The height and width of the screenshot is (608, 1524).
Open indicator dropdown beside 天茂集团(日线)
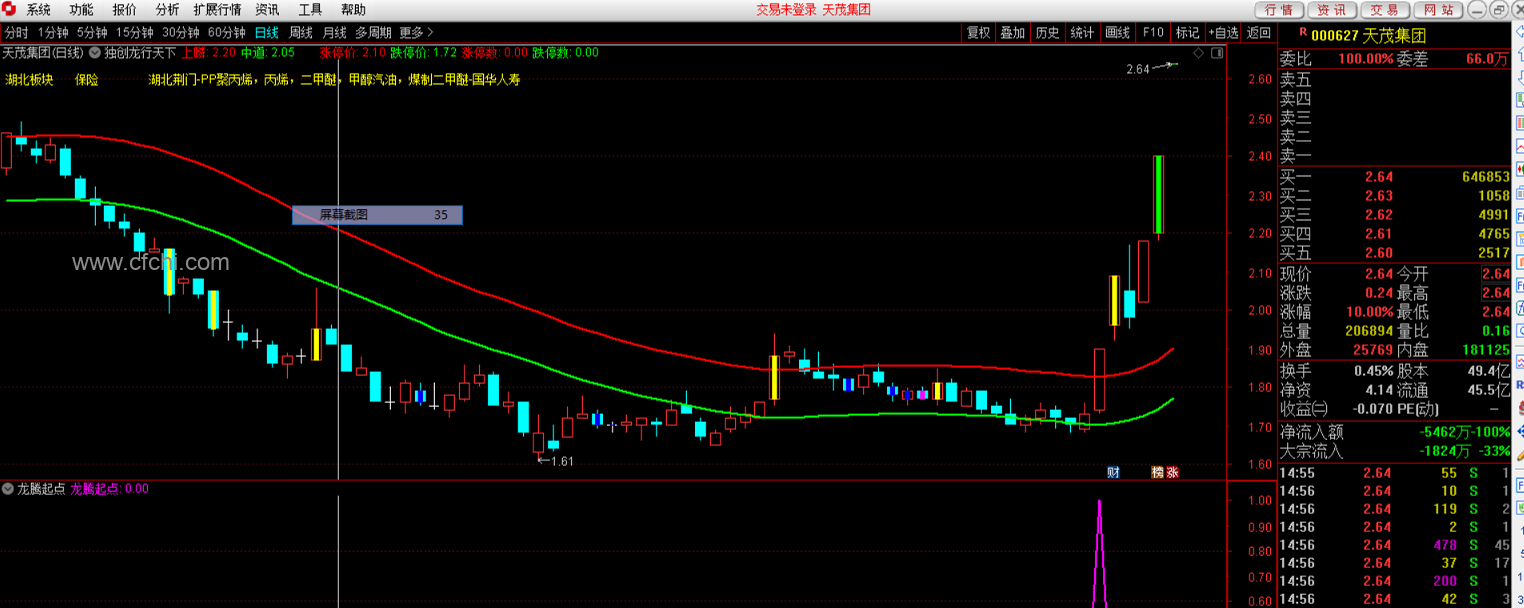(x=95, y=52)
